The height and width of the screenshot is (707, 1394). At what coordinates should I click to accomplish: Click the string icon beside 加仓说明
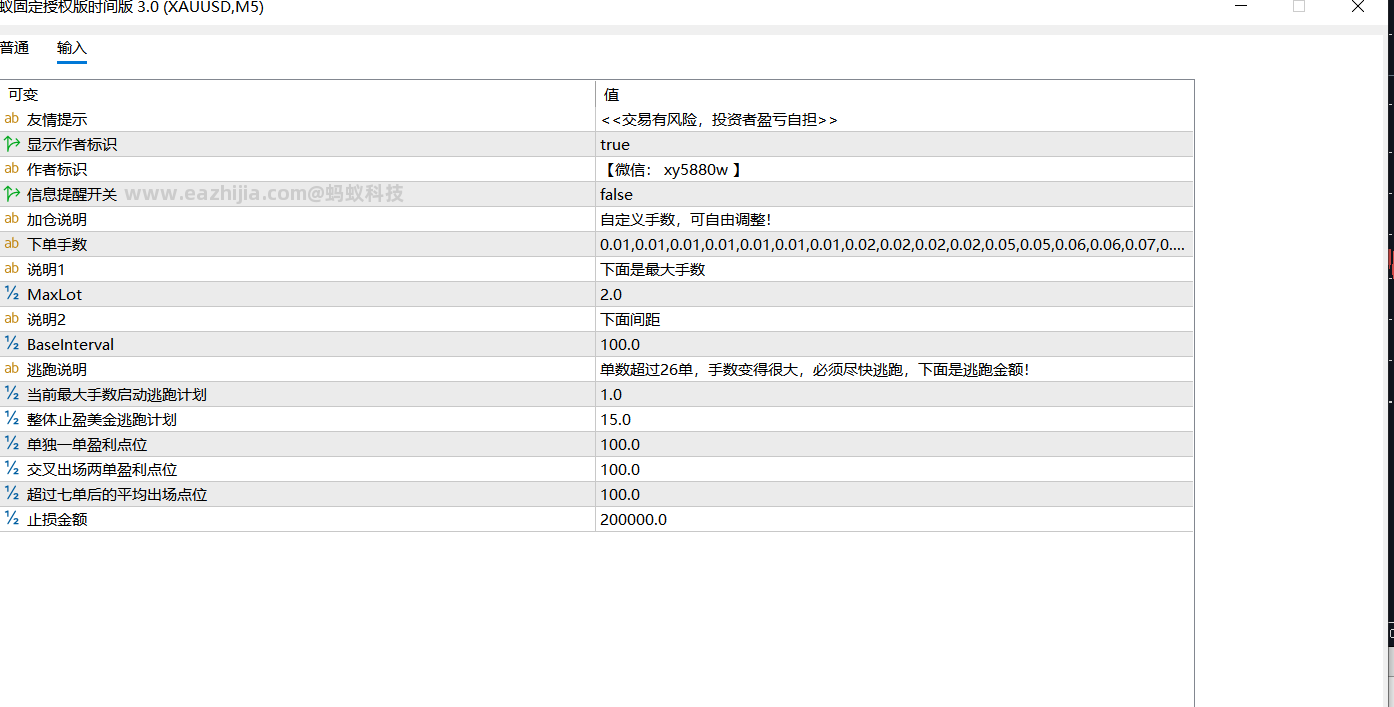coord(12,219)
